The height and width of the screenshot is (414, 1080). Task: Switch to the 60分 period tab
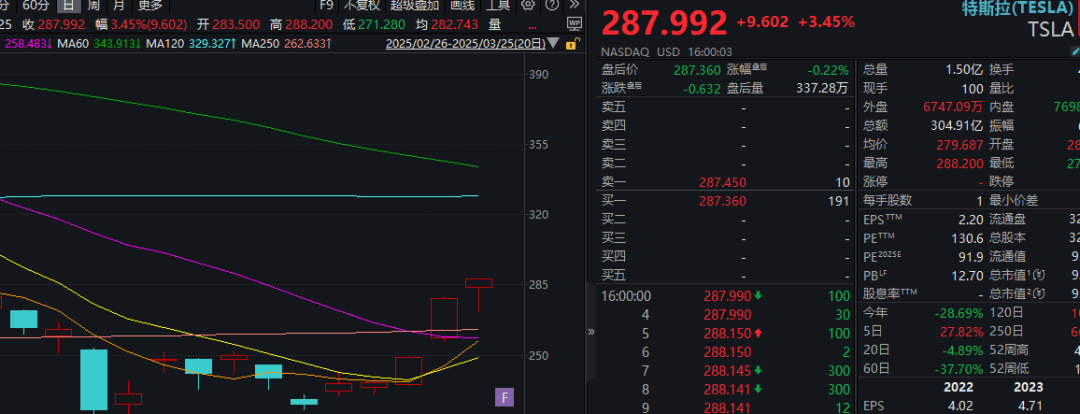35,6
